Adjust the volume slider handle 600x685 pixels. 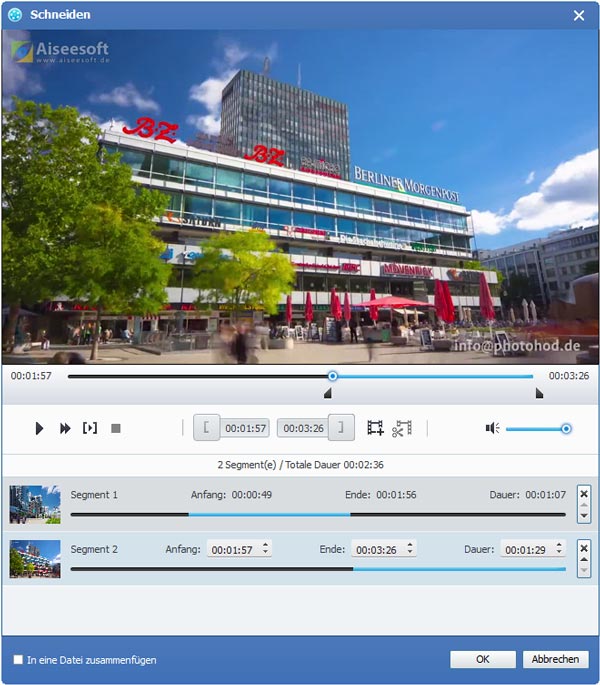tap(566, 429)
